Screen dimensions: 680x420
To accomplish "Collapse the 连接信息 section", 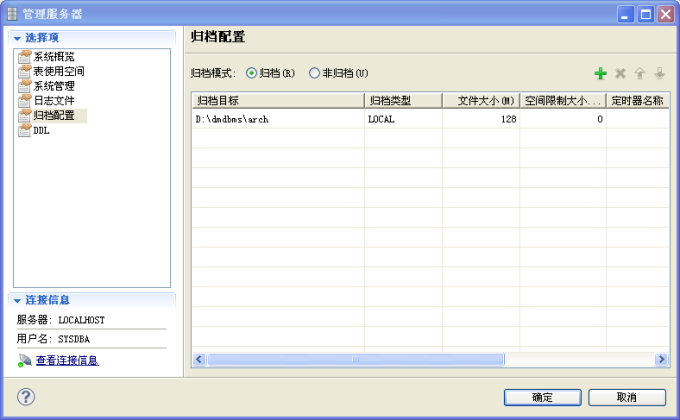I will coord(17,300).
